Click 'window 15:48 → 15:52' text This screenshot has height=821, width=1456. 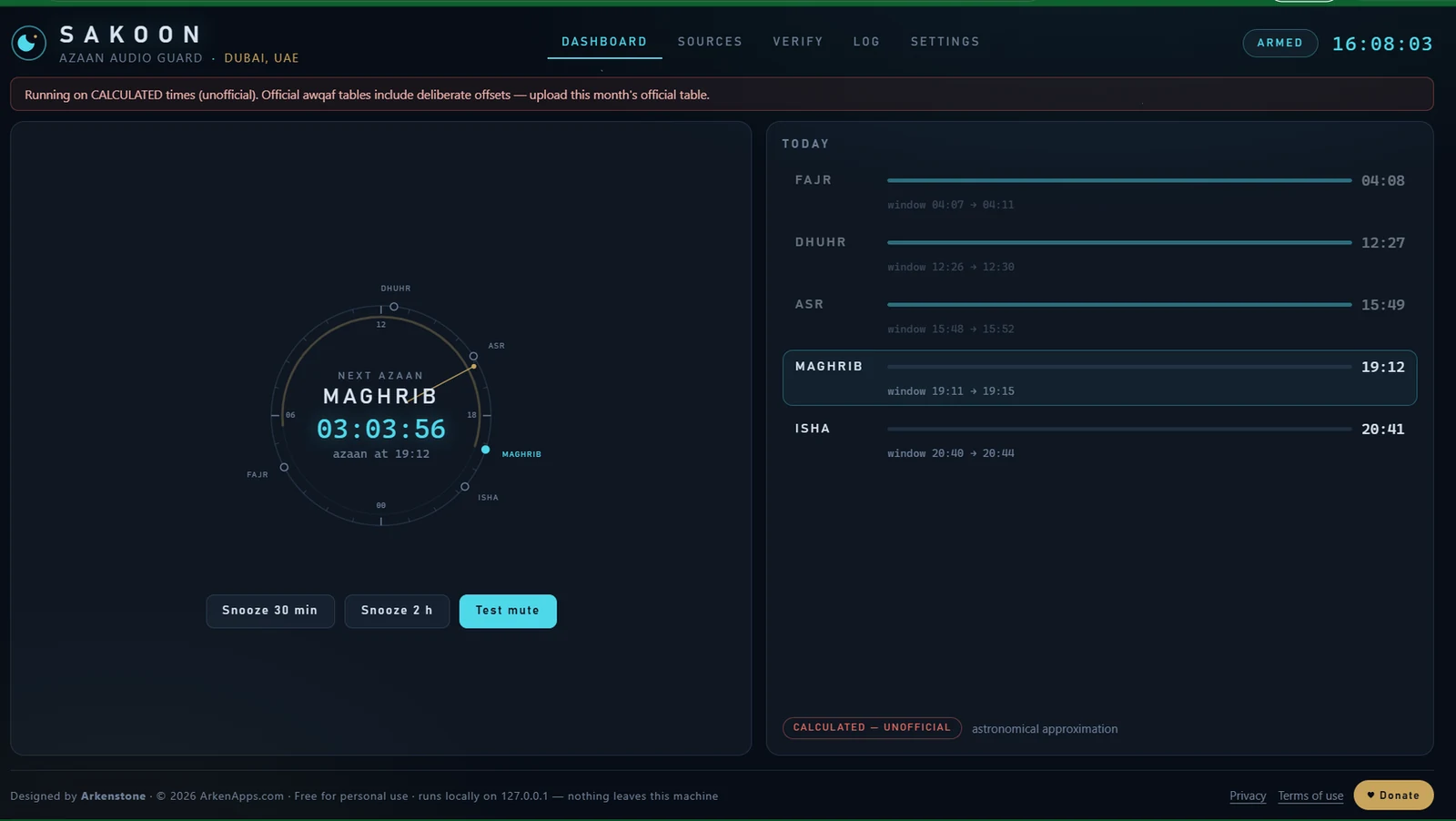(951, 329)
